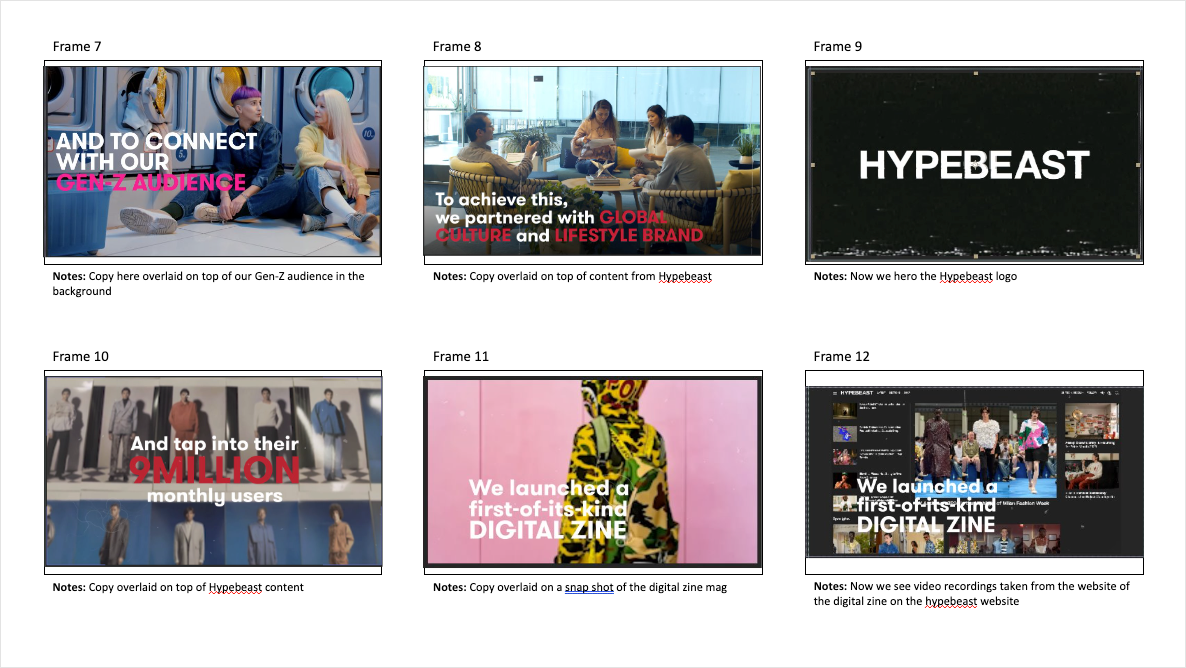Click the "Frame 7" title label

coord(77,46)
